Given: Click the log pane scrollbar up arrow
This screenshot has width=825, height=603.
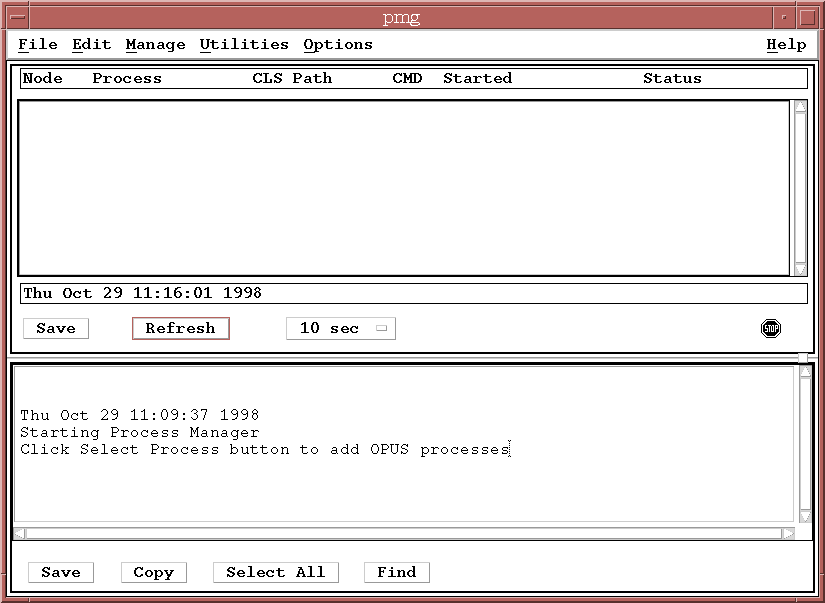Looking at the screenshot, I should point(806,372).
